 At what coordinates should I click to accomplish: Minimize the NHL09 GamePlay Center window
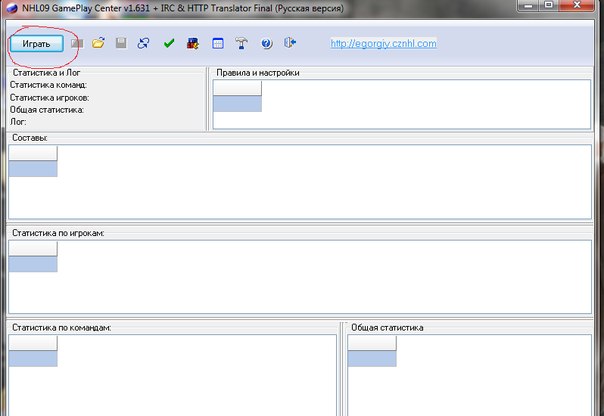pos(528,5)
